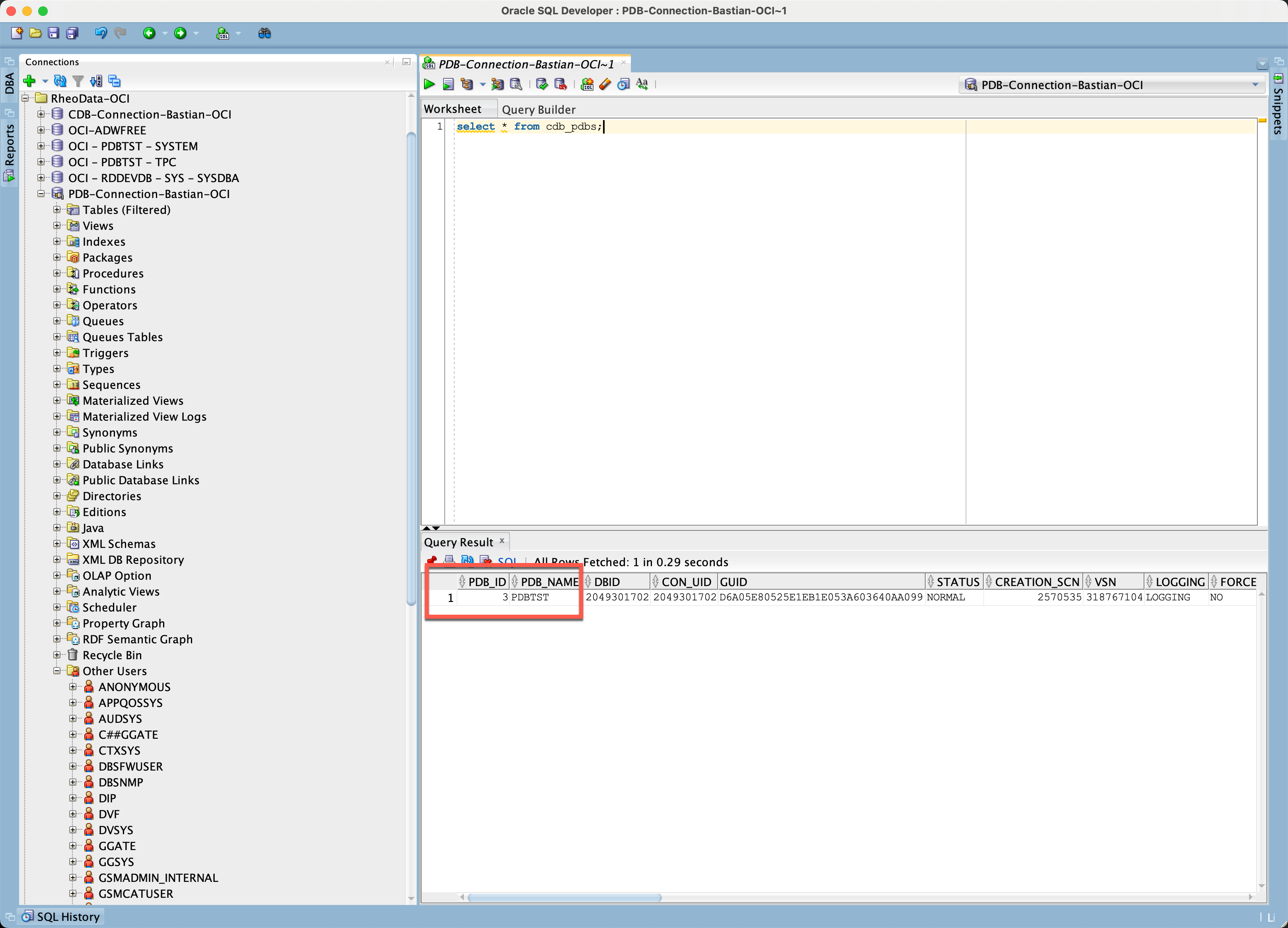Select the PDB-Connection-Bastian-OCI~1 worksheet tab
Image resolution: width=1288 pixels, height=928 pixels.
click(x=526, y=64)
